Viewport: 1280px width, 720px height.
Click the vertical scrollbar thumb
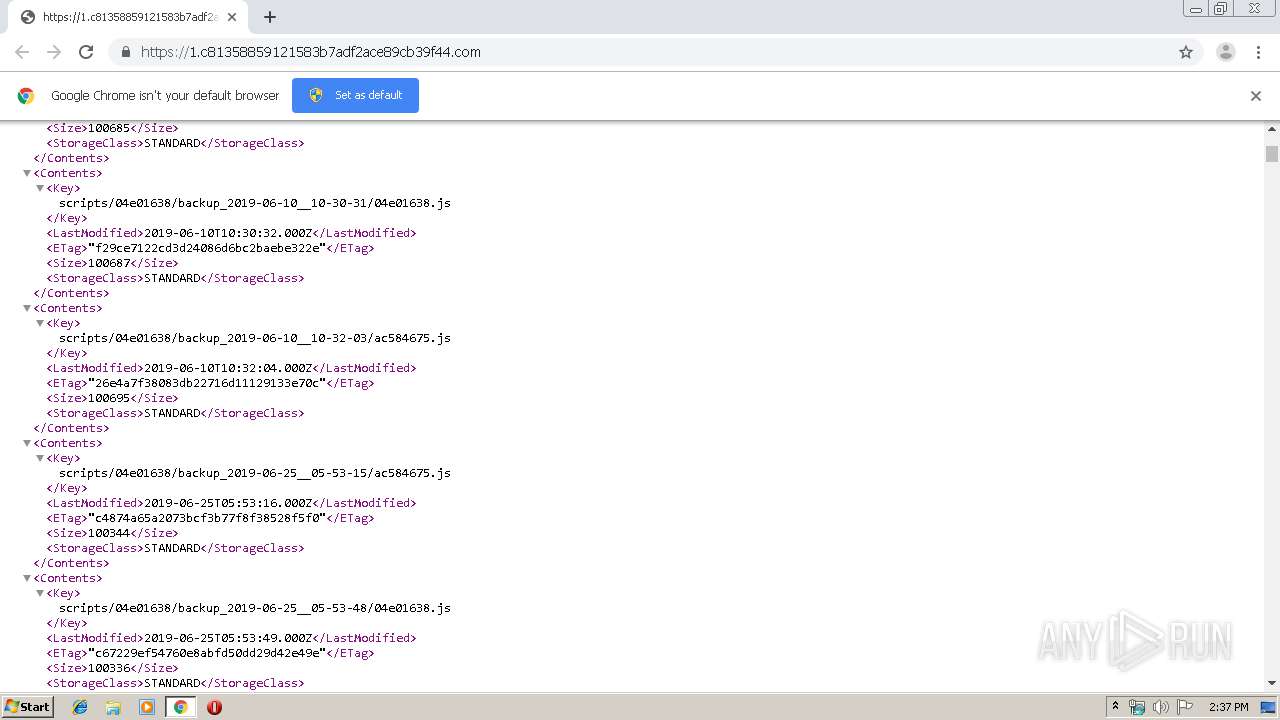click(1272, 153)
